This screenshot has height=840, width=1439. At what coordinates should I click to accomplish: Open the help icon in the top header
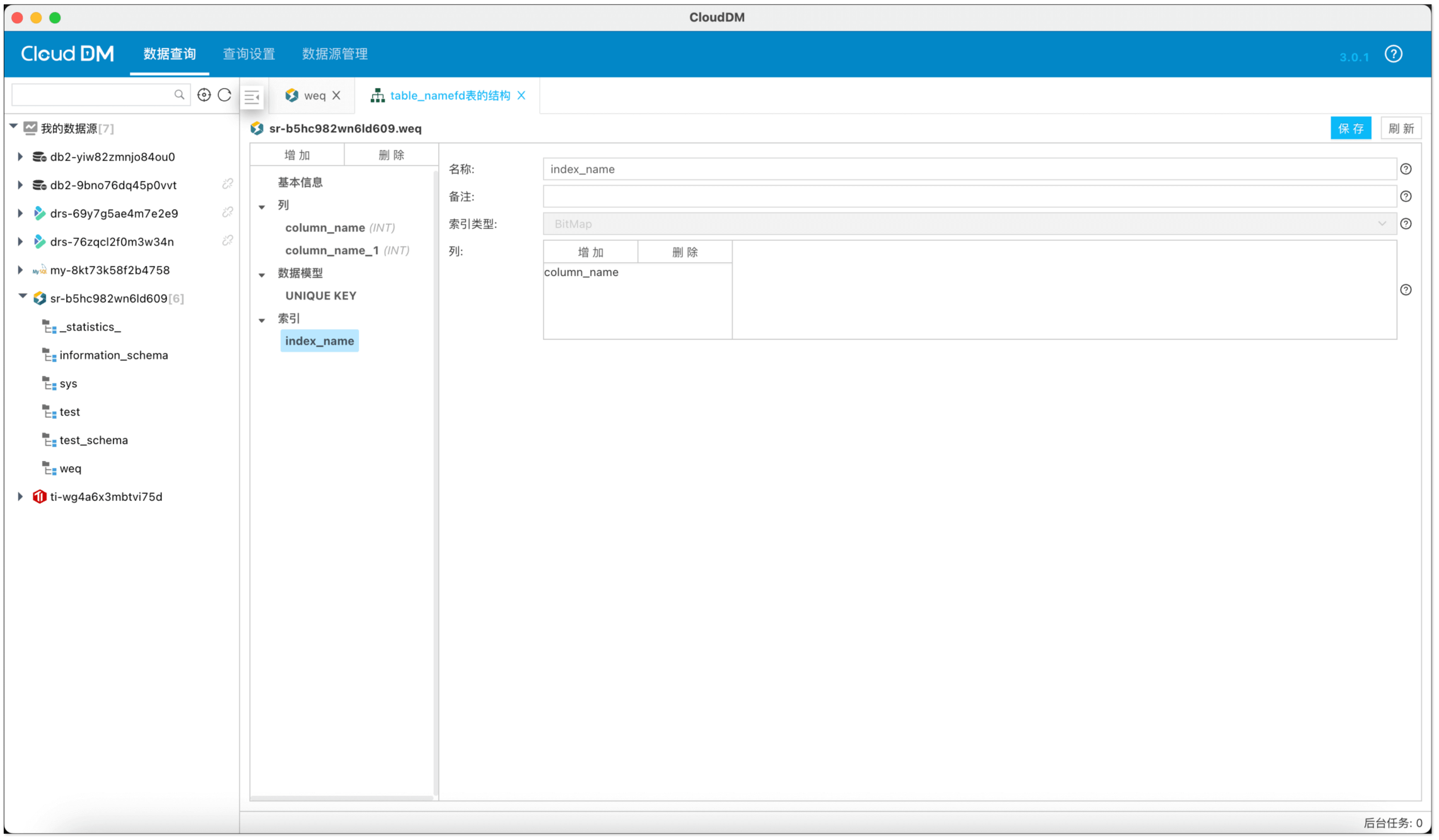[1393, 54]
